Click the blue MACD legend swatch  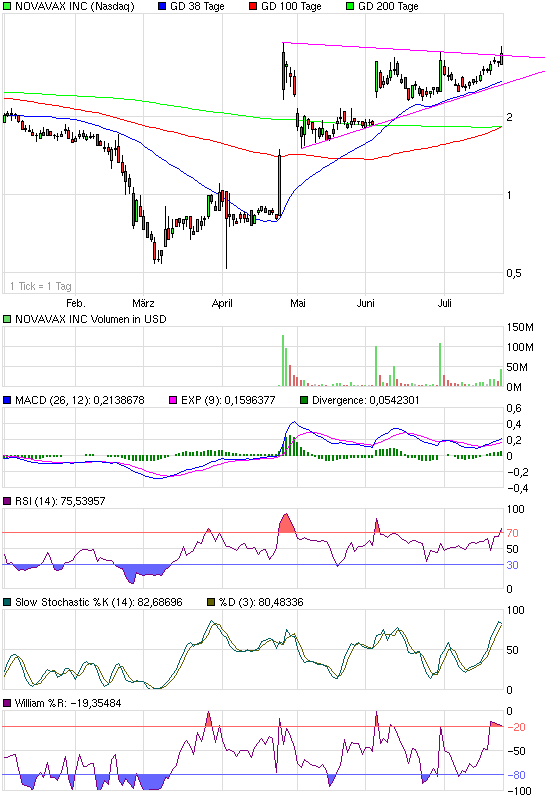(x=7, y=401)
